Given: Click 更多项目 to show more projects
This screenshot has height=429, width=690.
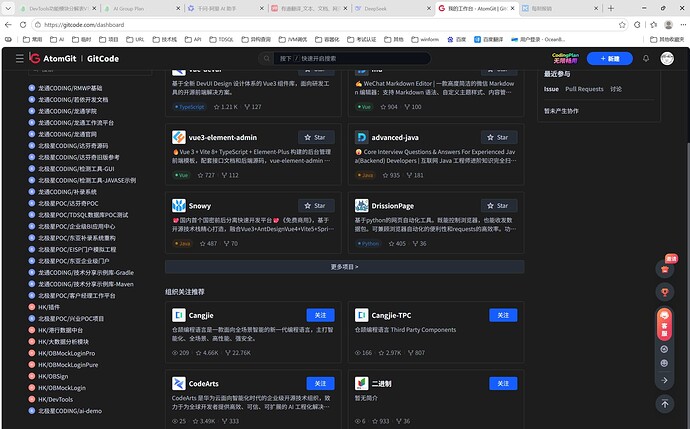Looking at the screenshot, I should [x=345, y=267].
